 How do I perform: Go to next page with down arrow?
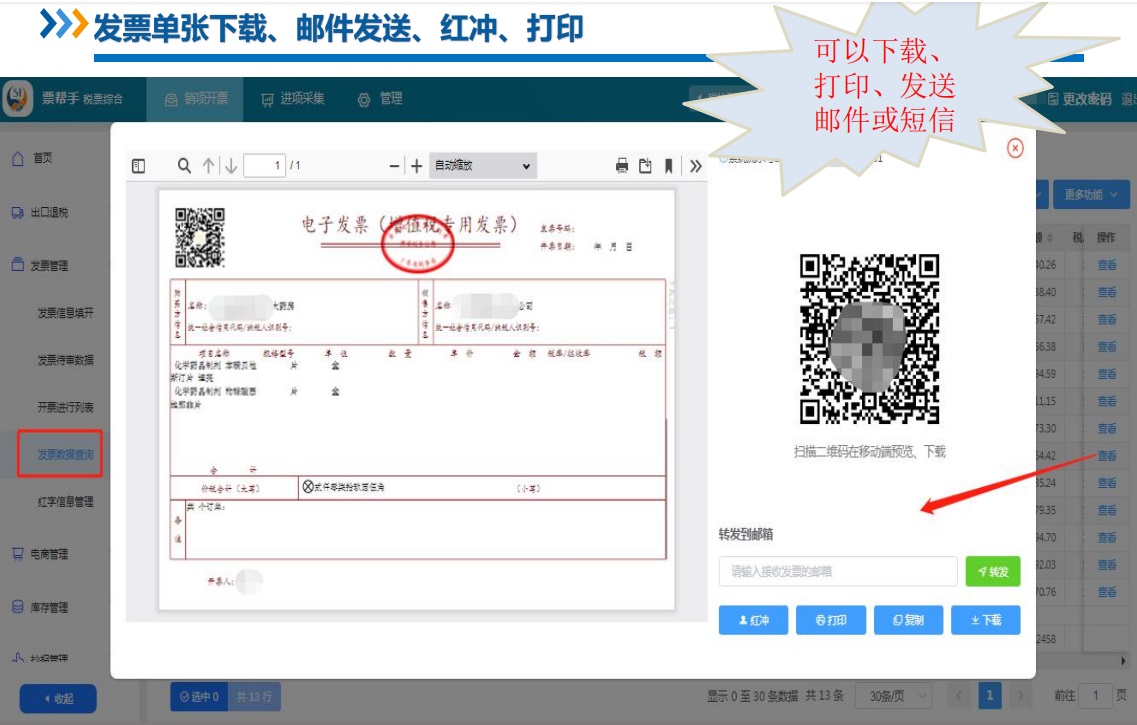tap(231, 166)
